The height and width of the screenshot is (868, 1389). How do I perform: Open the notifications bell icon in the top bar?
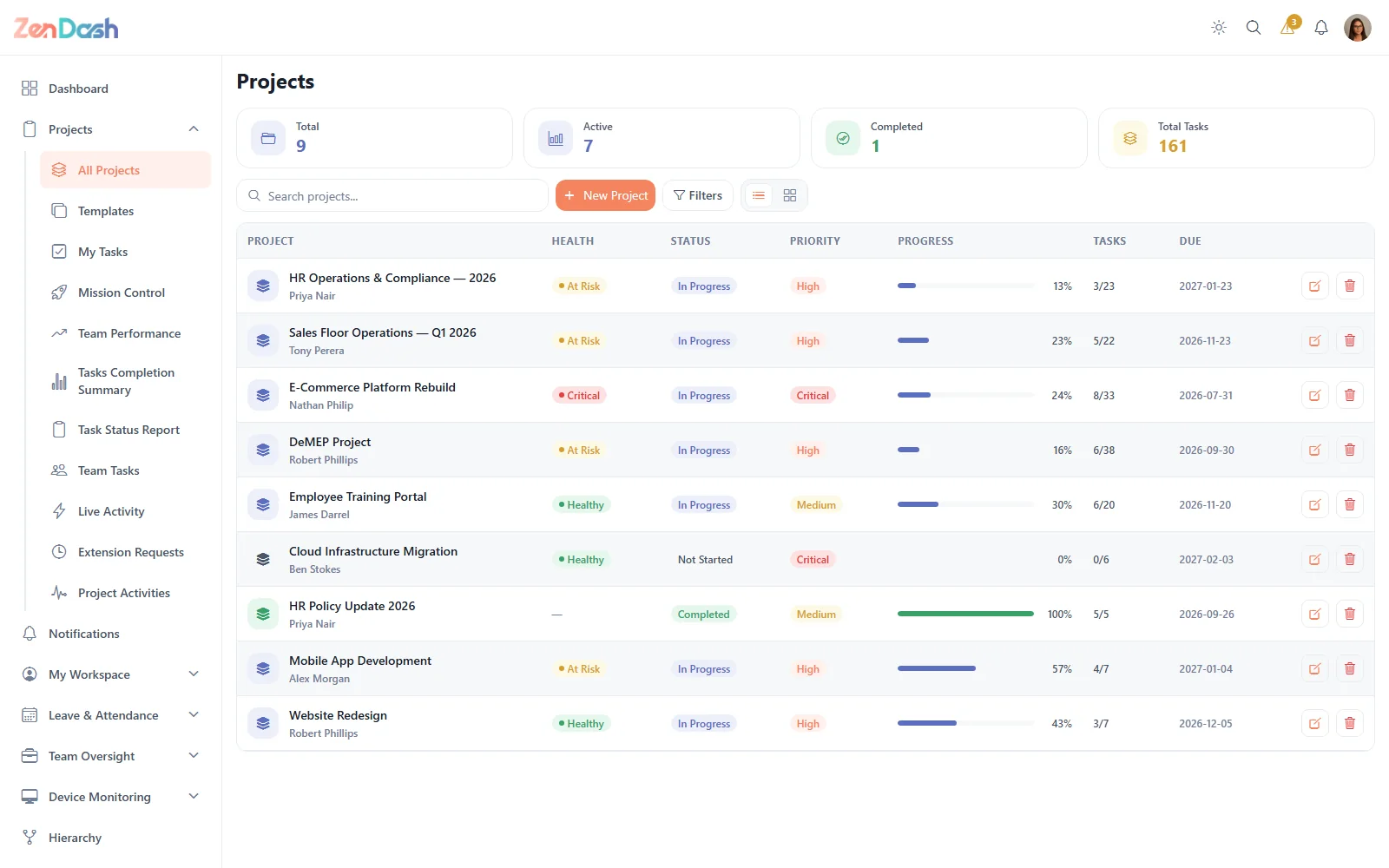pos(1321,28)
